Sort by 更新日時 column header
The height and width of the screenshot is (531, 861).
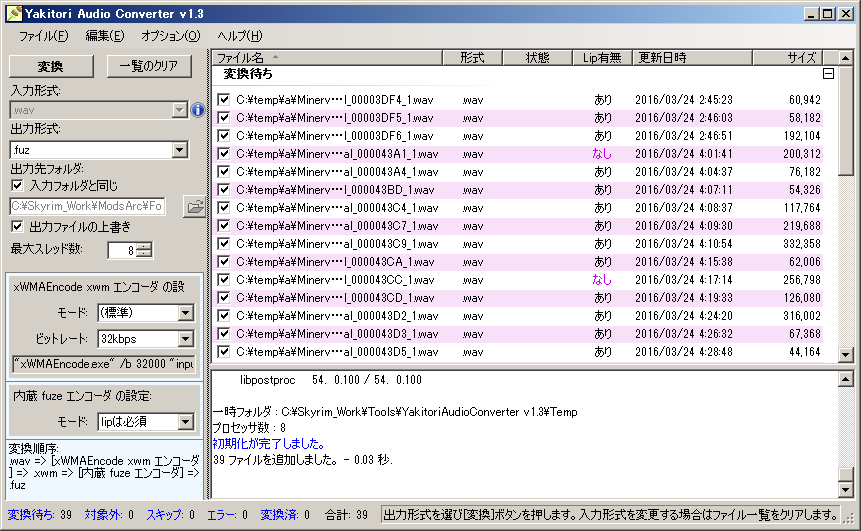coord(692,58)
